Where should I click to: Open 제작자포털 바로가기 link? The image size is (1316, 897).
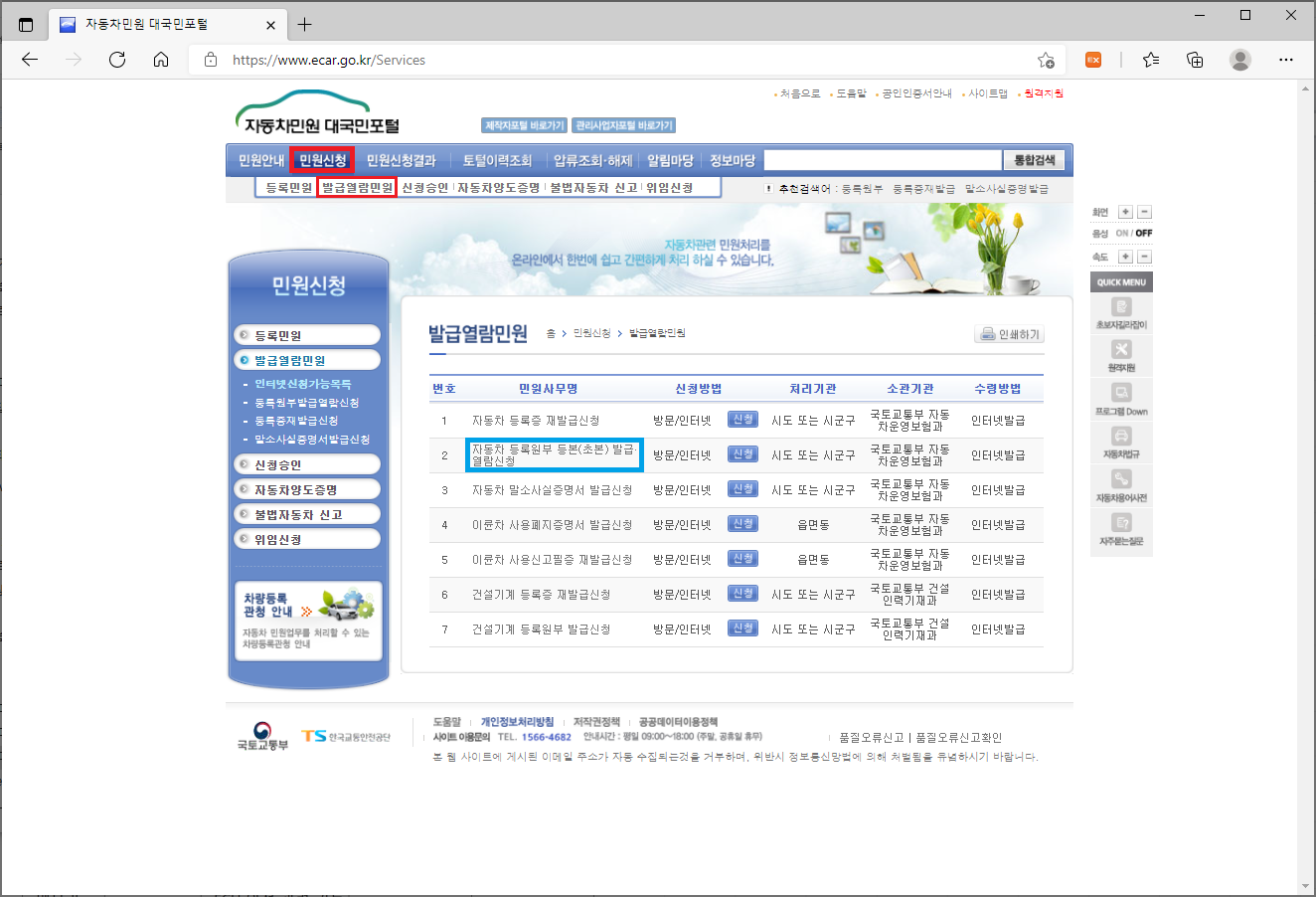click(525, 125)
